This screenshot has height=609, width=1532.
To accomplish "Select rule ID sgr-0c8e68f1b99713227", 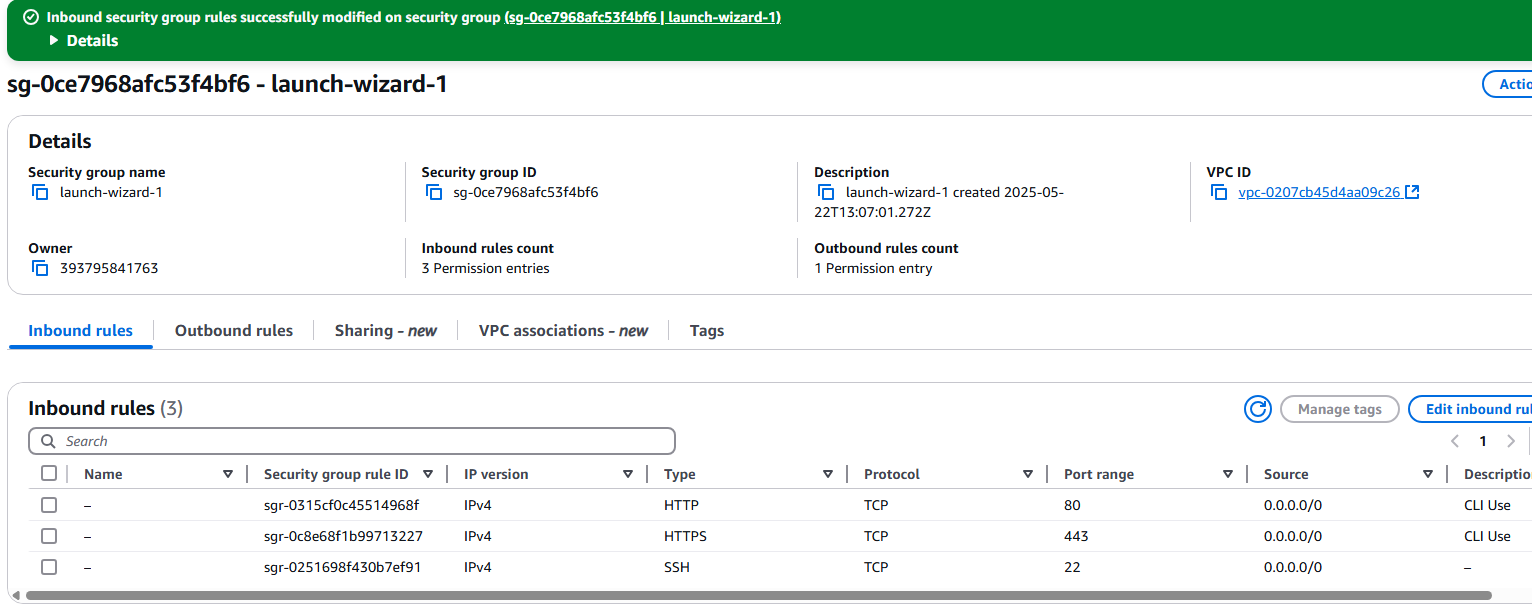I will click(x=343, y=536).
